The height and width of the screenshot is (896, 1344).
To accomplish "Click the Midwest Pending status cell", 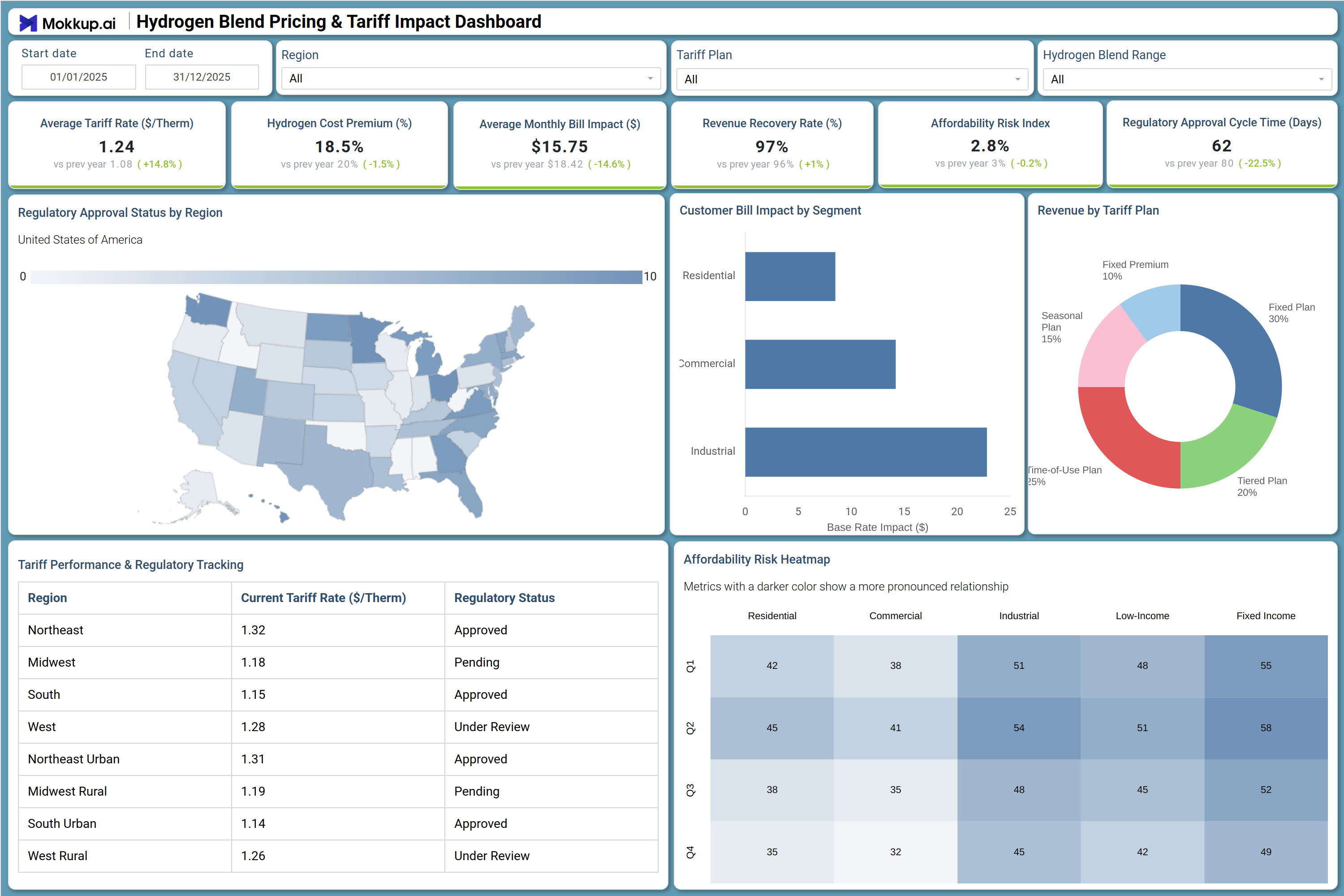I will click(x=551, y=662).
